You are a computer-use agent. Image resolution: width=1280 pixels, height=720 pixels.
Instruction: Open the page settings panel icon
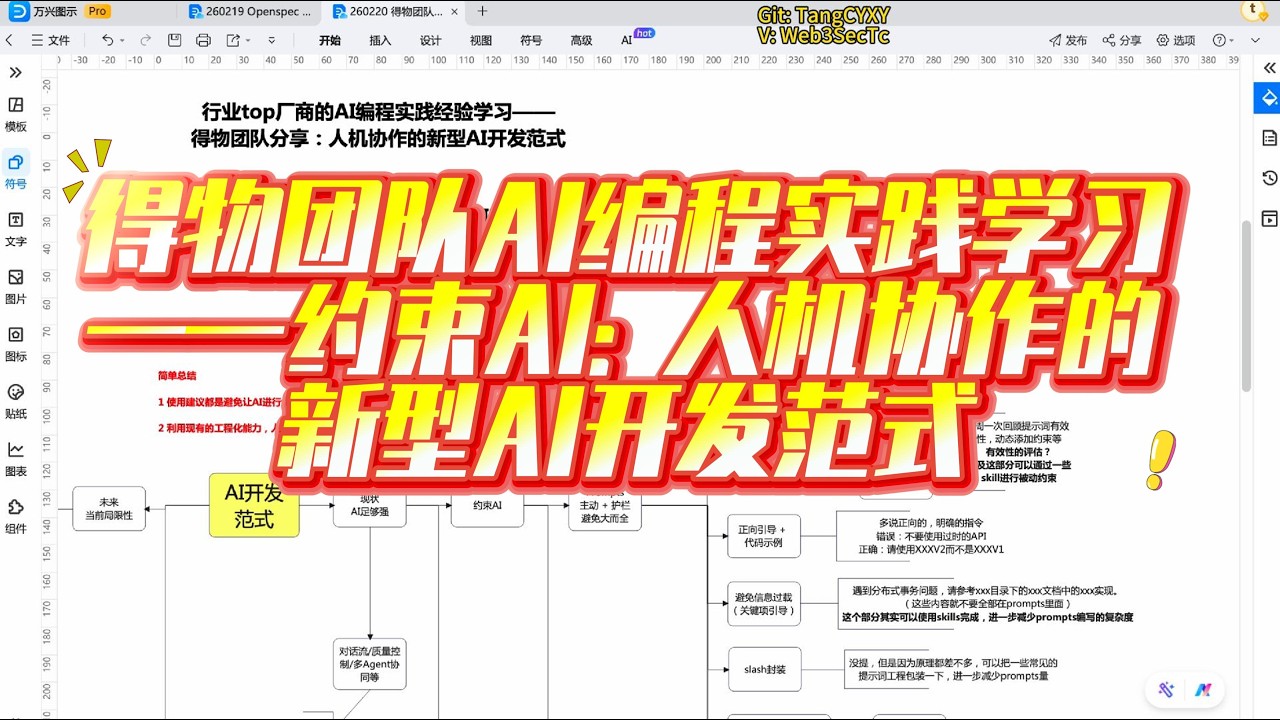click(1269, 137)
